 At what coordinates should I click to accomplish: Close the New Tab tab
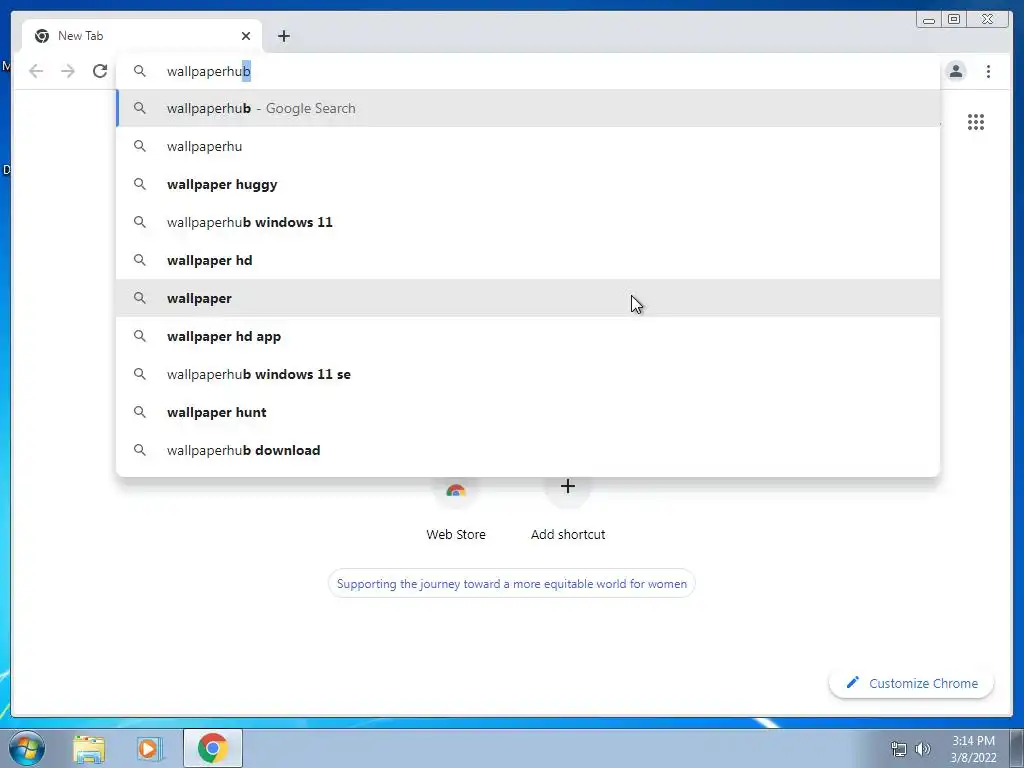tap(246, 36)
